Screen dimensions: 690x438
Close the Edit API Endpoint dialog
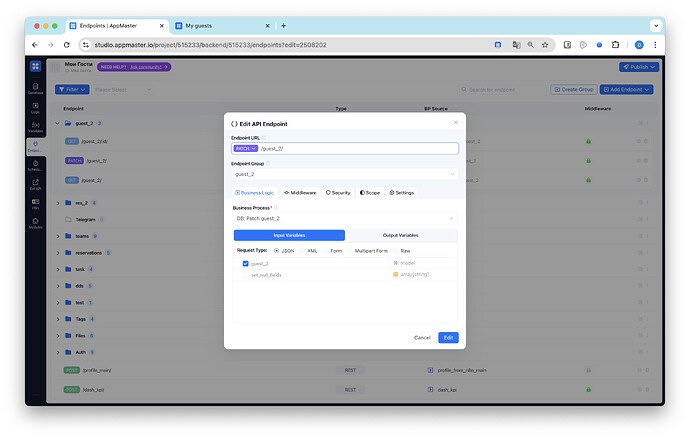point(455,122)
